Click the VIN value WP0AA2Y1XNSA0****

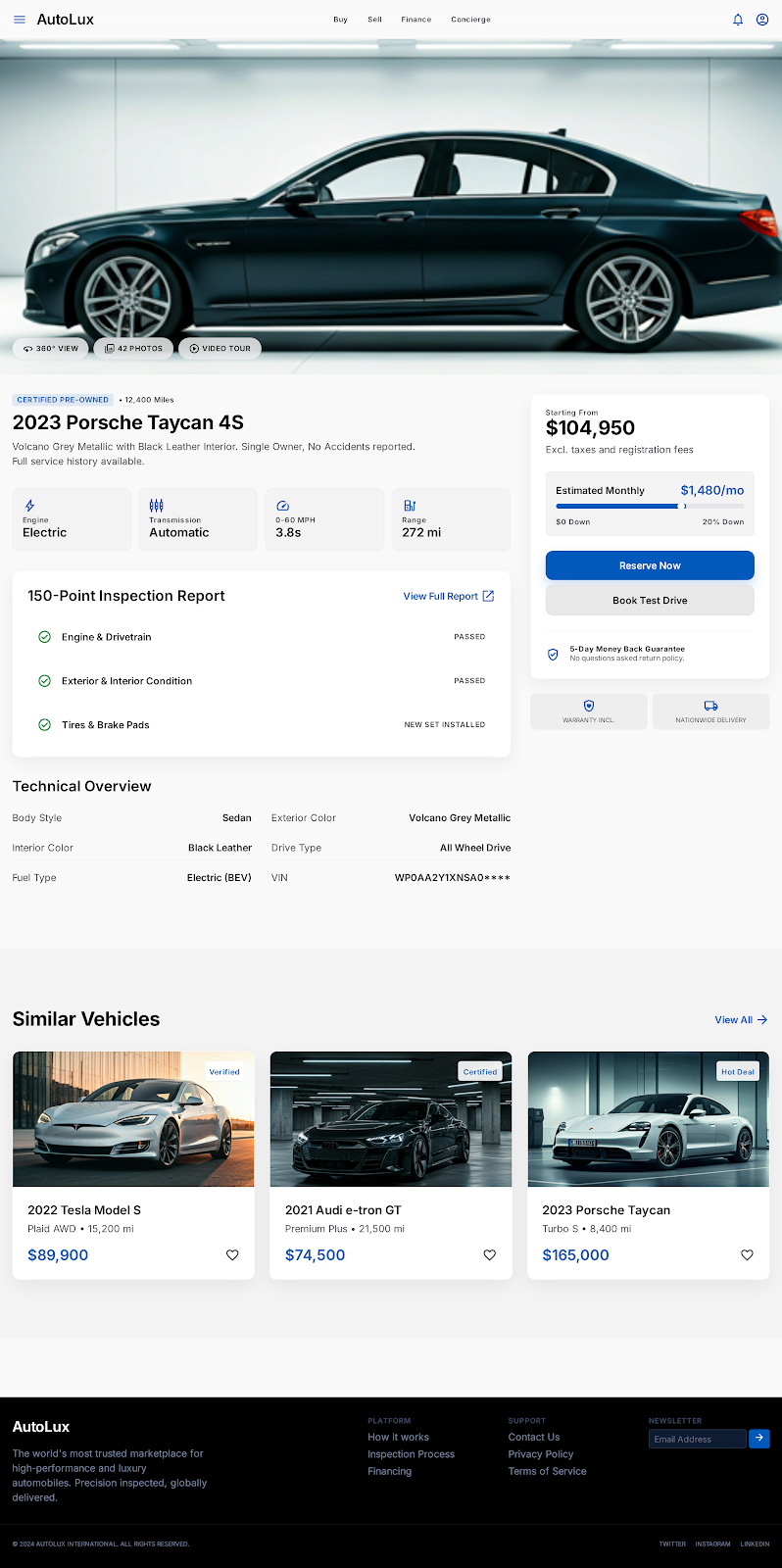click(453, 878)
